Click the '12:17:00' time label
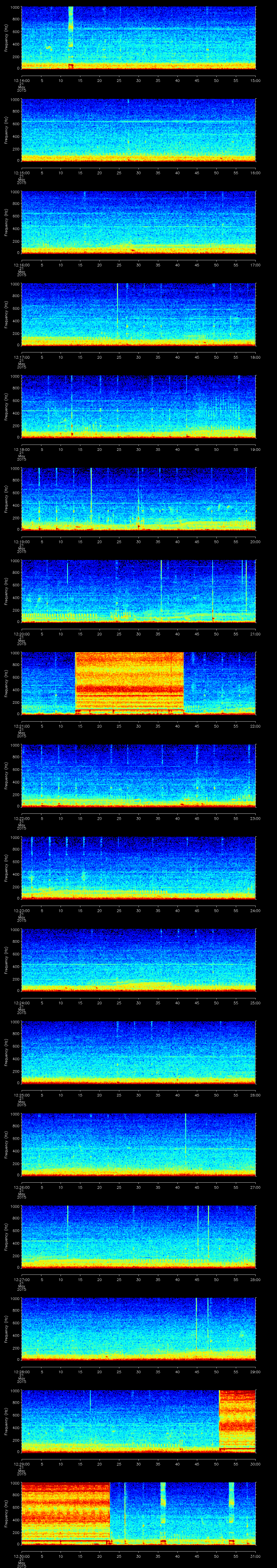 click(x=21, y=357)
